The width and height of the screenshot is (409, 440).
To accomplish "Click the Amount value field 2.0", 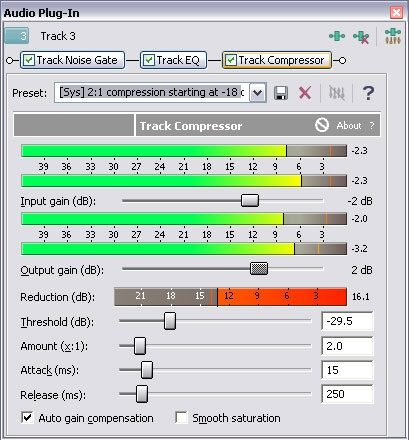I will click(x=347, y=346).
